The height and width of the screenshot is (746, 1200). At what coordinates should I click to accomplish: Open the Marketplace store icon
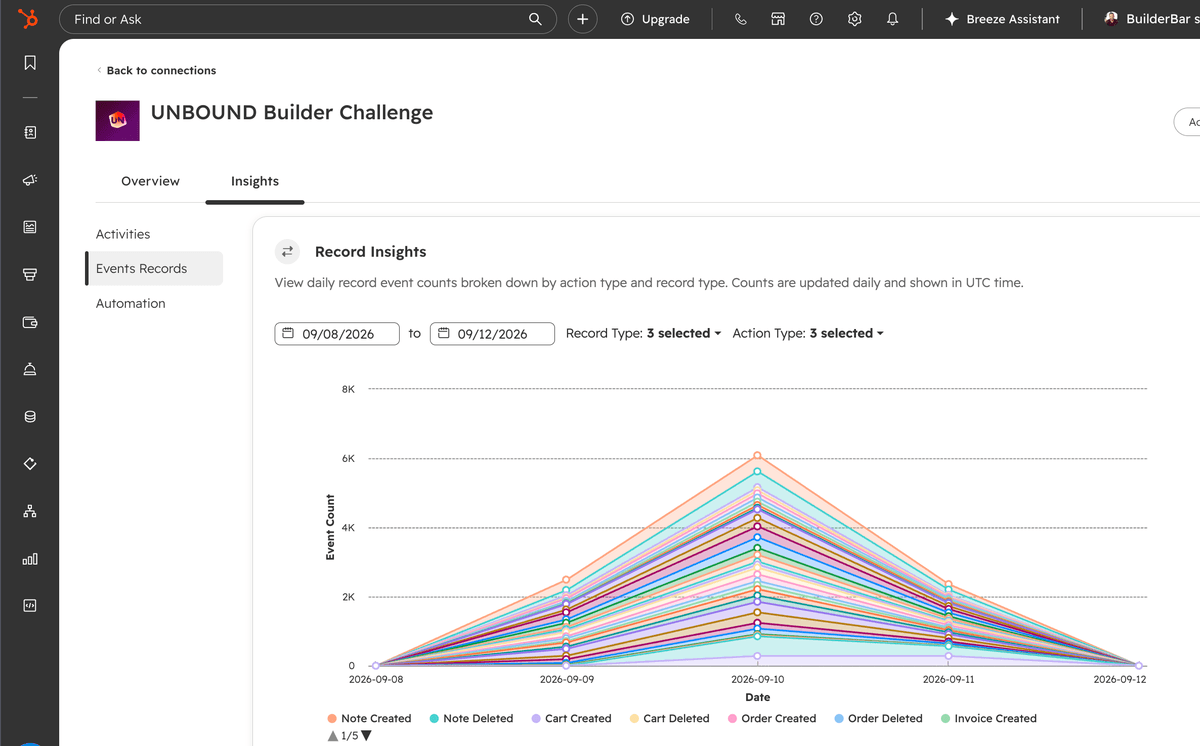tap(778, 19)
